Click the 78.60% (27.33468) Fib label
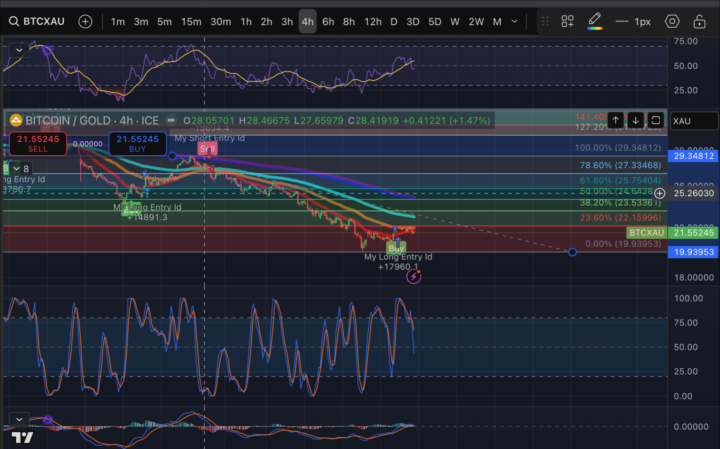The height and width of the screenshot is (449, 720). pos(620,165)
